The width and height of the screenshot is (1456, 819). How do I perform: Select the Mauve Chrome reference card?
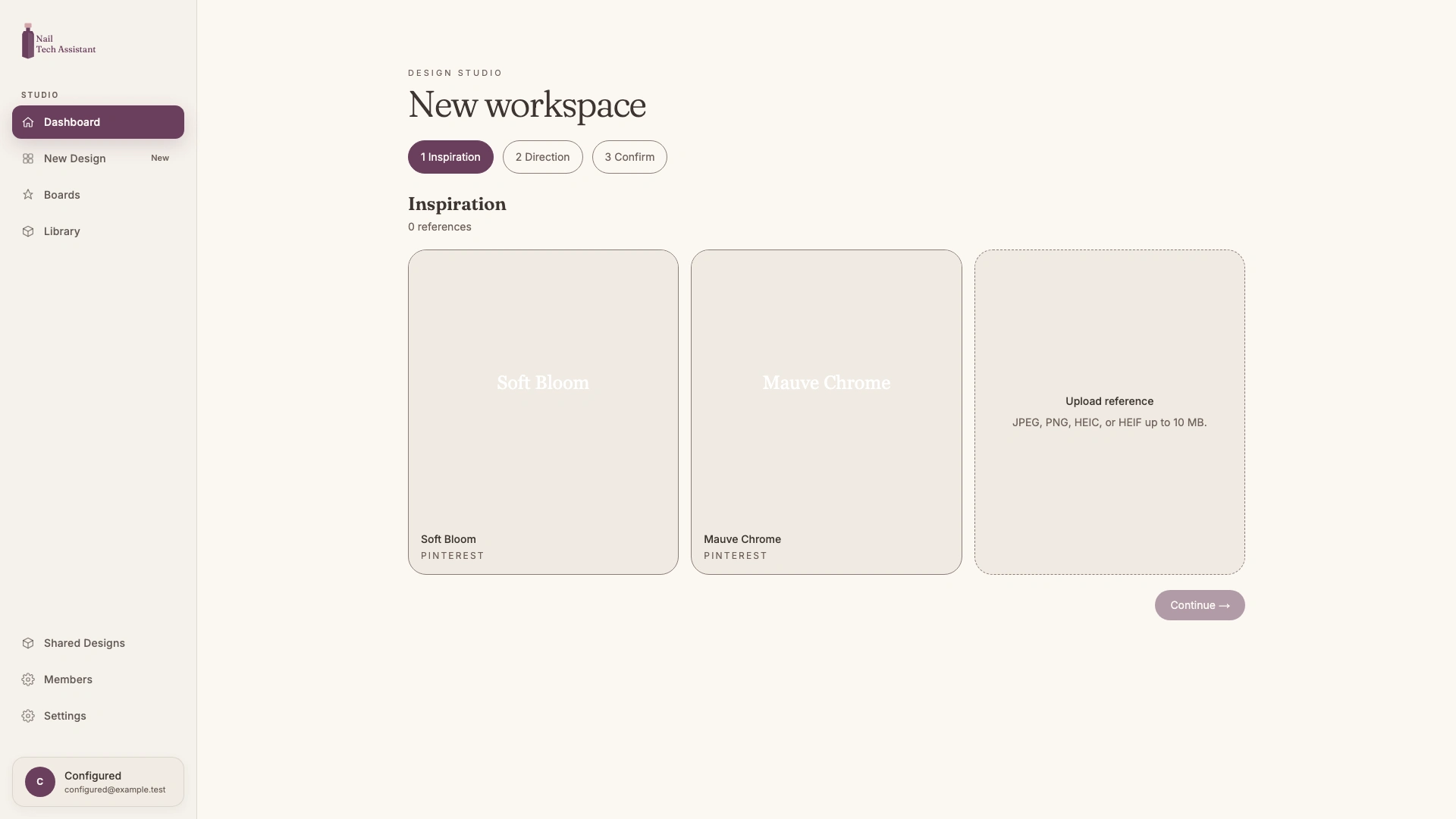point(826,412)
